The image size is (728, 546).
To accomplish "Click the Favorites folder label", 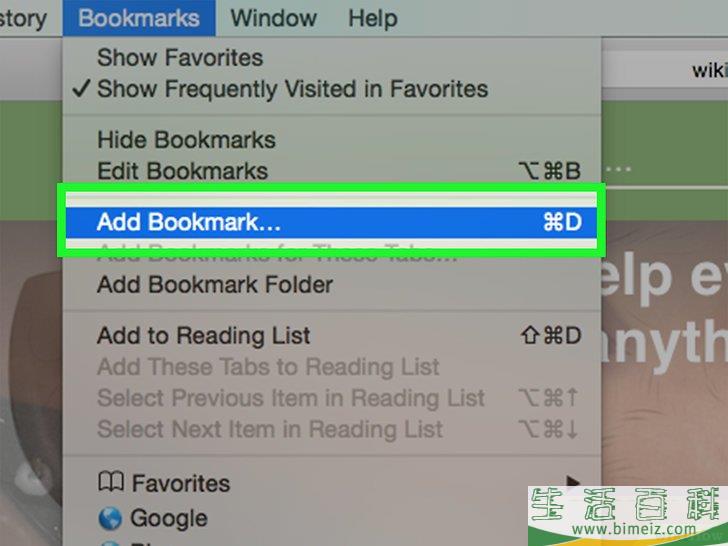I will [181, 483].
